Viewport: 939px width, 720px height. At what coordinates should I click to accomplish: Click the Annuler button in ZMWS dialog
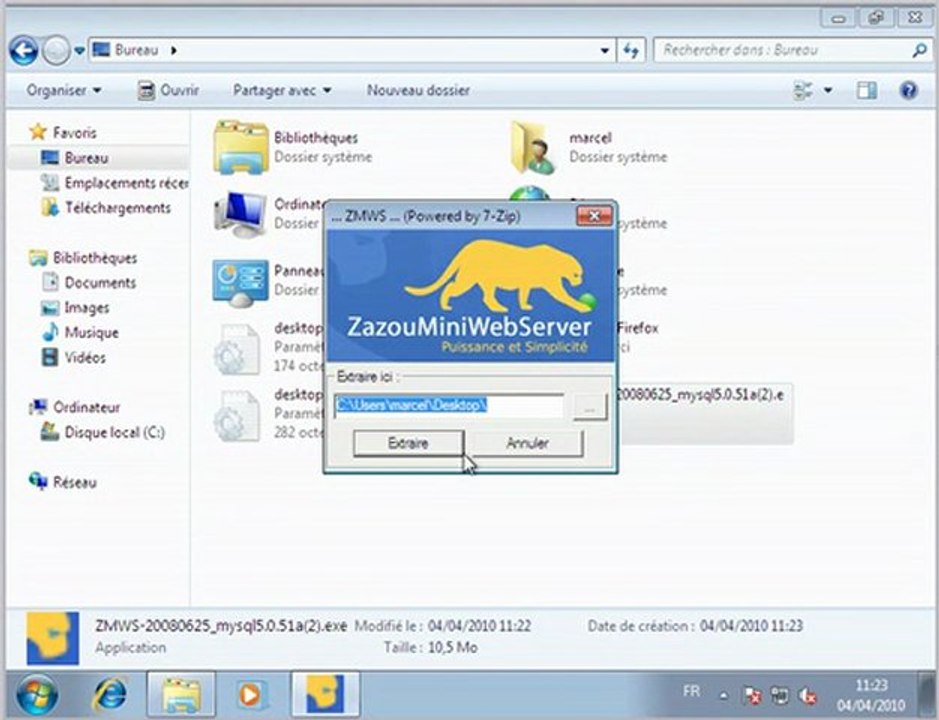pos(527,443)
